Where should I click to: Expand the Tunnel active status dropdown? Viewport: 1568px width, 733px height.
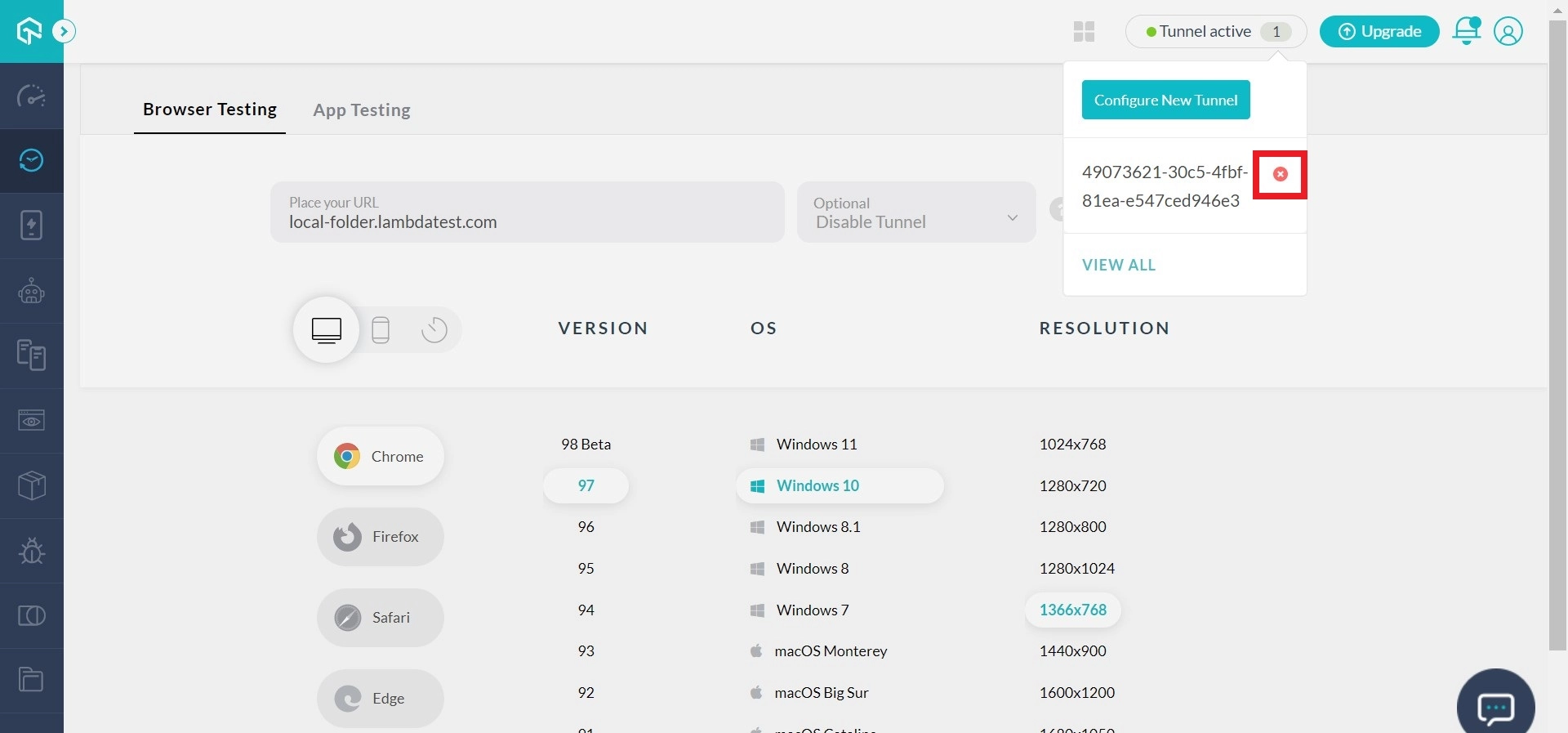coord(1215,32)
